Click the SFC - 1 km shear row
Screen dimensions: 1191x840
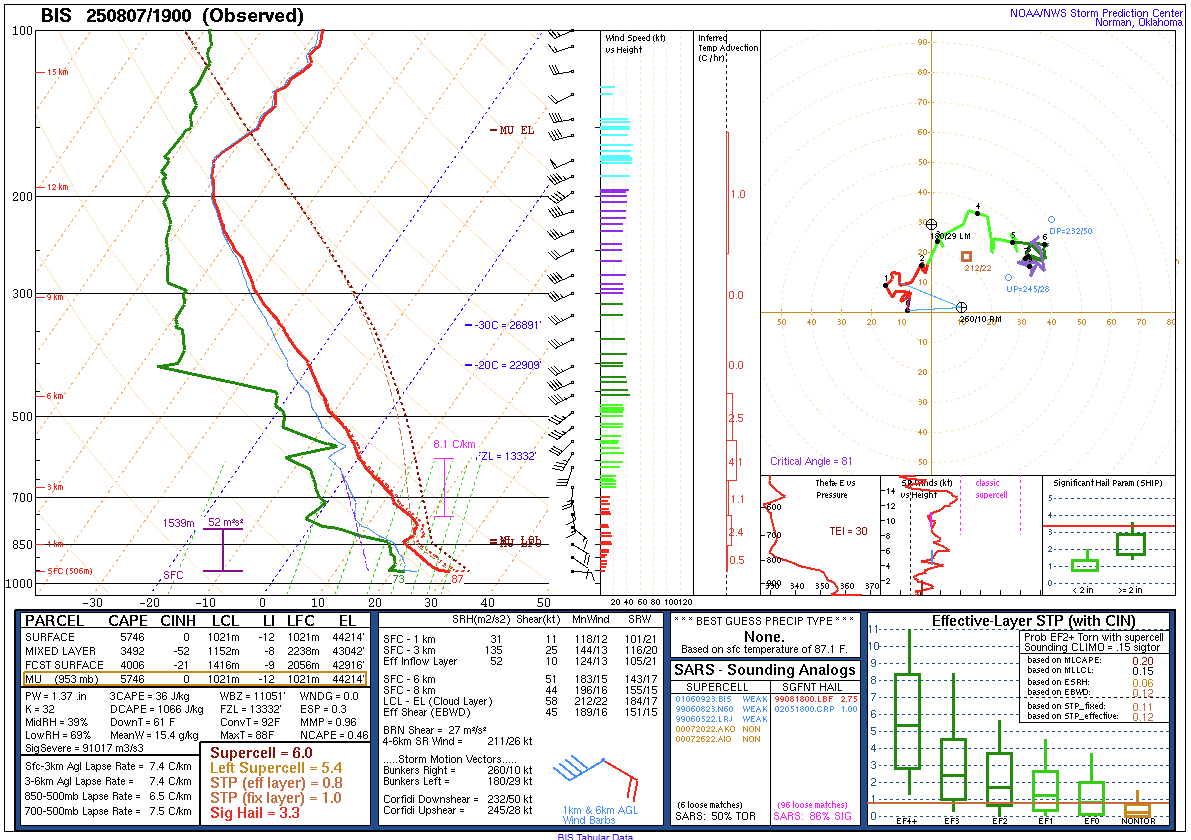520,639
